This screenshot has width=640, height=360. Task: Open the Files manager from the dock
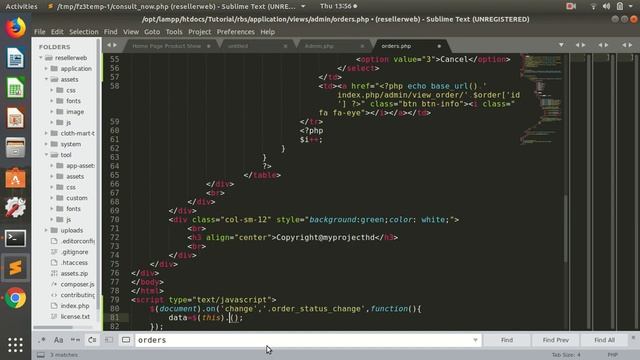(x=16, y=147)
